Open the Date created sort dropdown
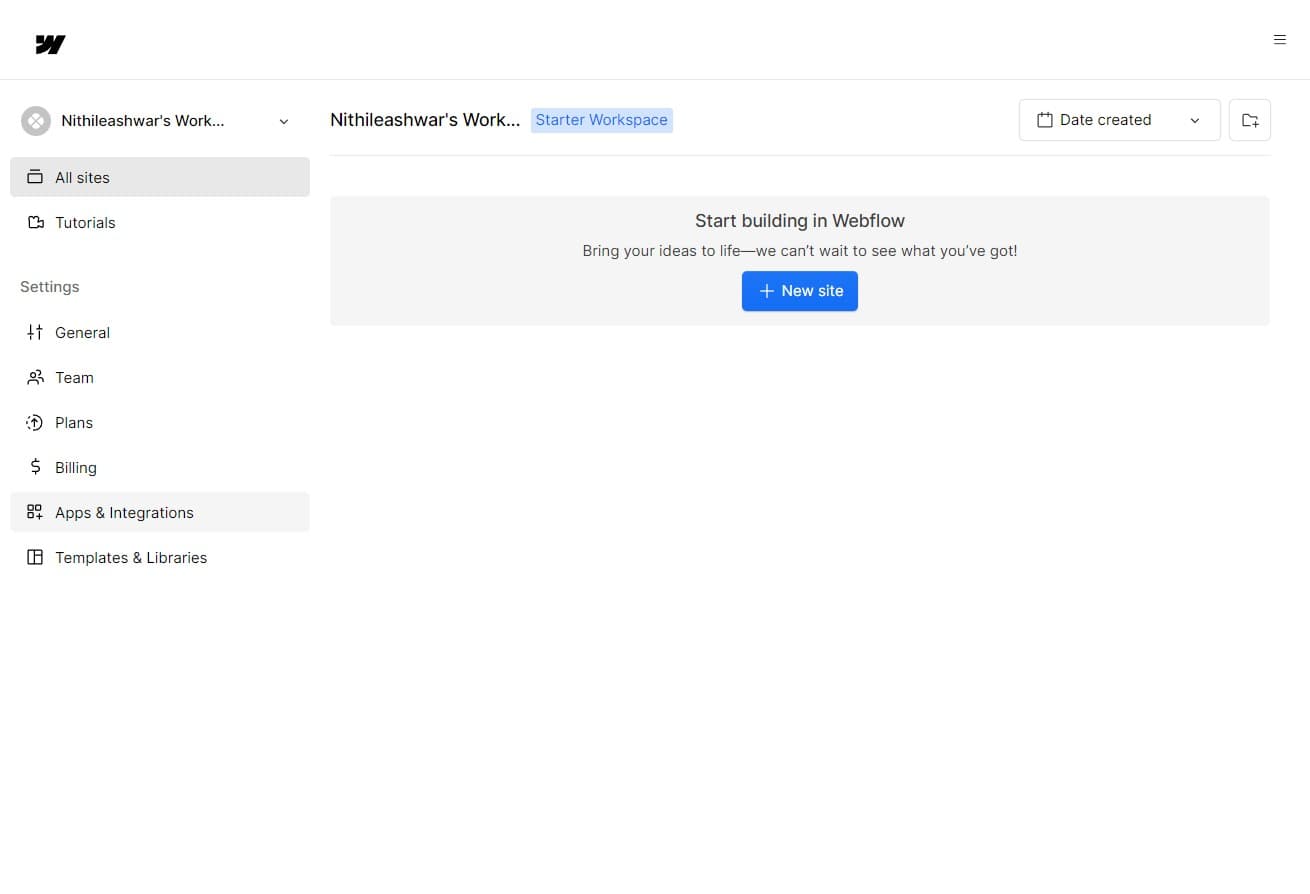Viewport: 1310px width, 894px height. click(x=1119, y=119)
